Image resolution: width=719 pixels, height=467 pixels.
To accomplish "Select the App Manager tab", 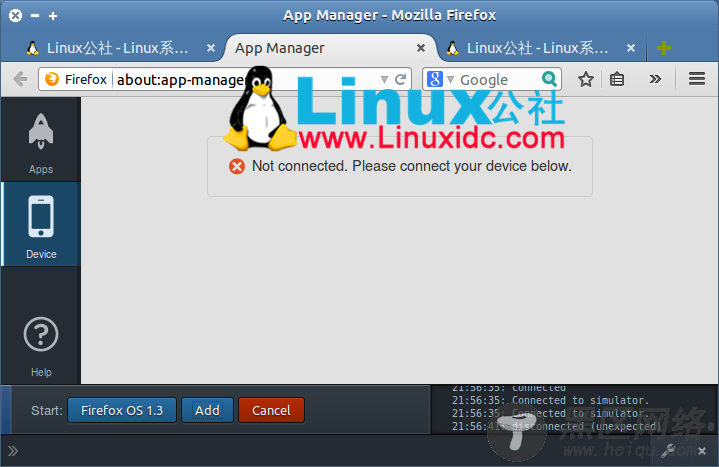I will (328, 48).
